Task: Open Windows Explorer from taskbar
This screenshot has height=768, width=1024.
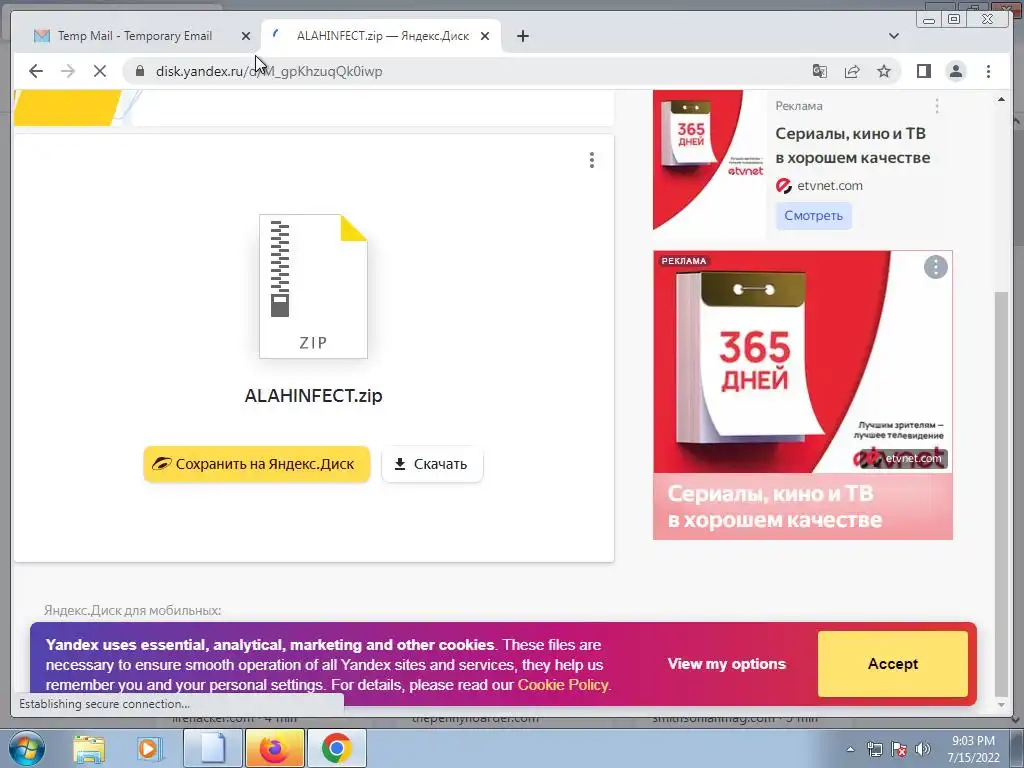Action: tap(89, 748)
